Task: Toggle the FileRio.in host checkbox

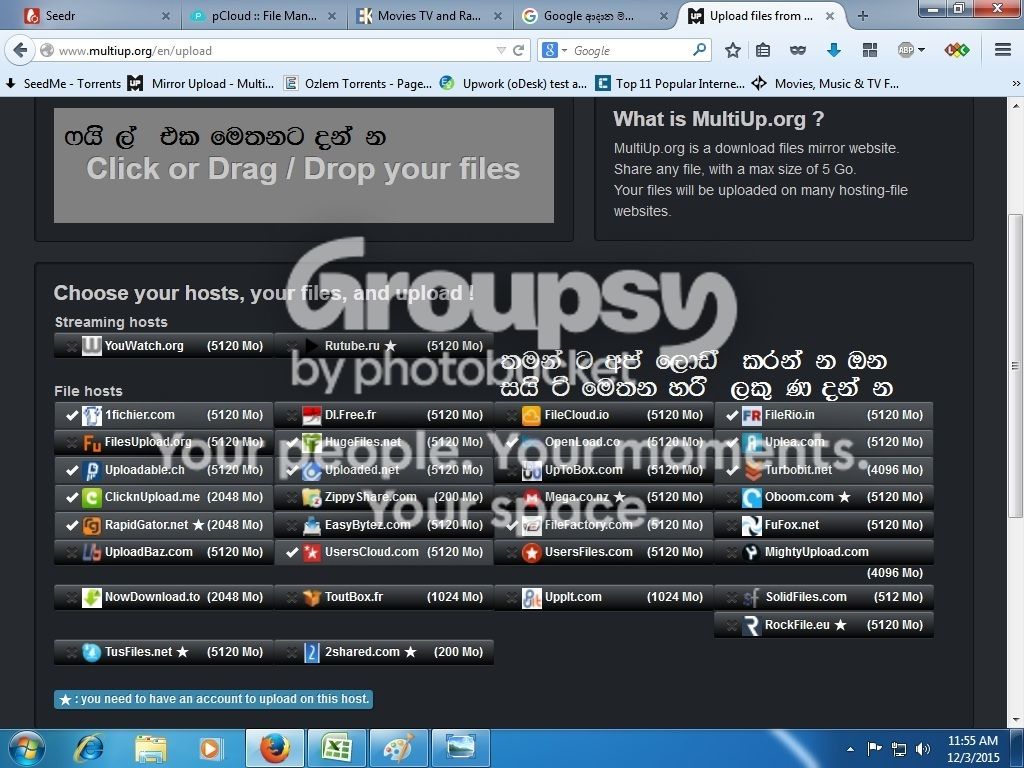Action: click(x=731, y=415)
